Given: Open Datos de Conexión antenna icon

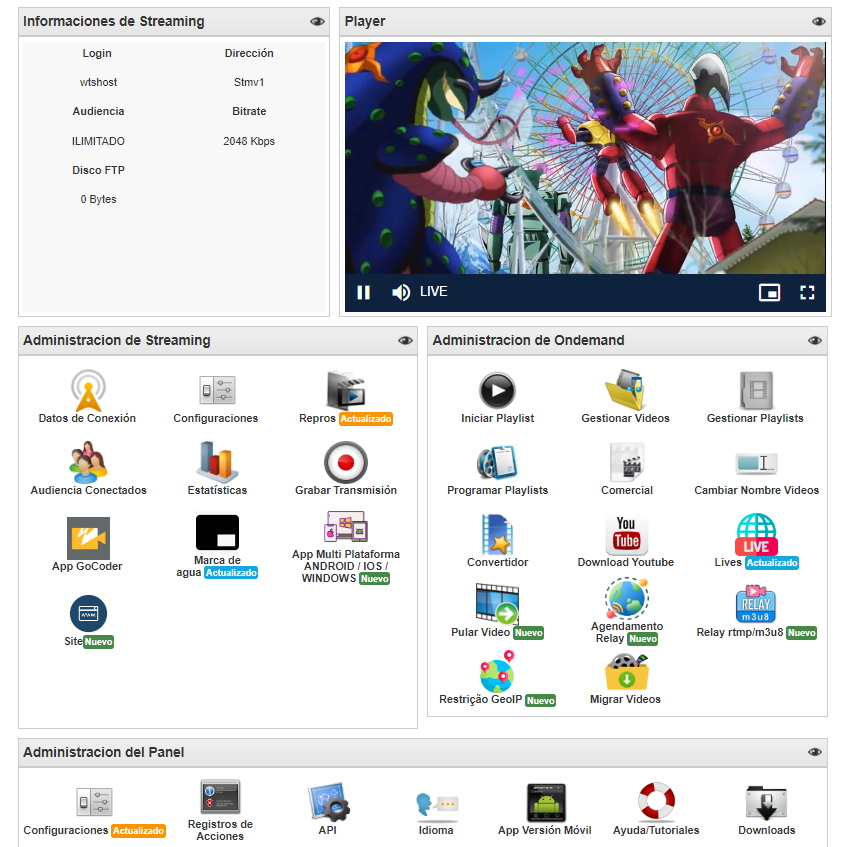Looking at the screenshot, I should pos(88,391).
